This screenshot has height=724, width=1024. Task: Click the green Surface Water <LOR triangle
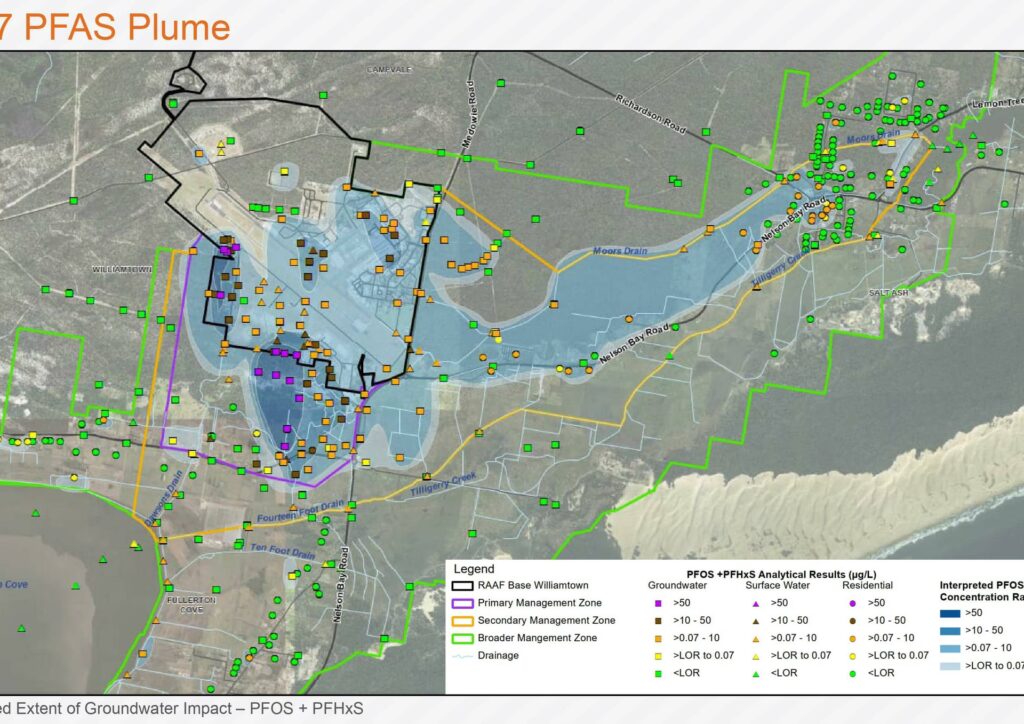pos(756,673)
